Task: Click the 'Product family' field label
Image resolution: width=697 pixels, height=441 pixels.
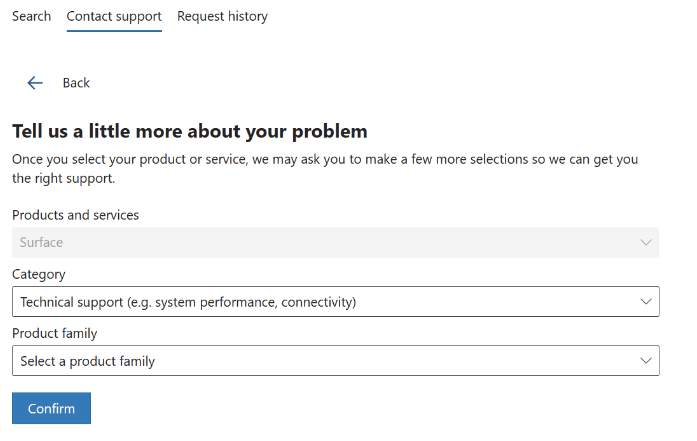Action: coord(54,333)
